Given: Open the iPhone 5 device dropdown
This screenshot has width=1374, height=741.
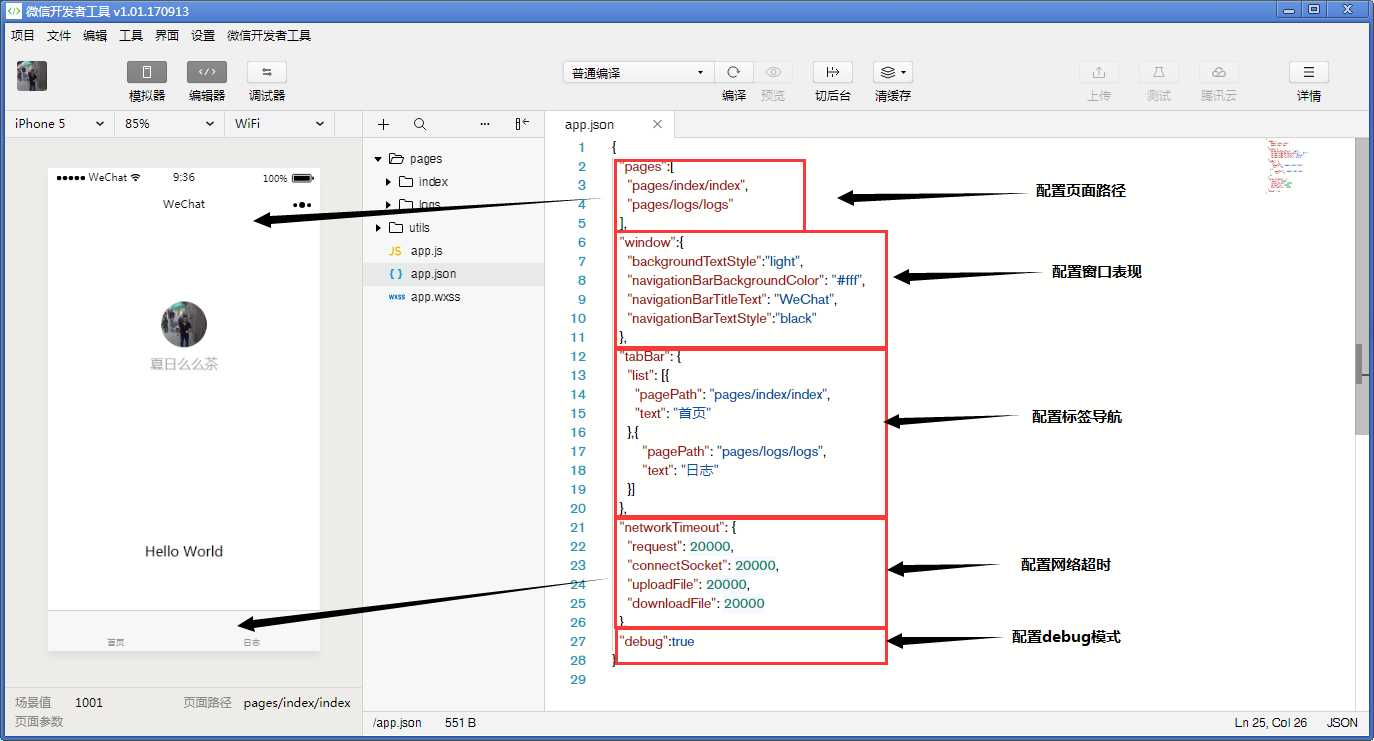Looking at the screenshot, I should [59, 124].
